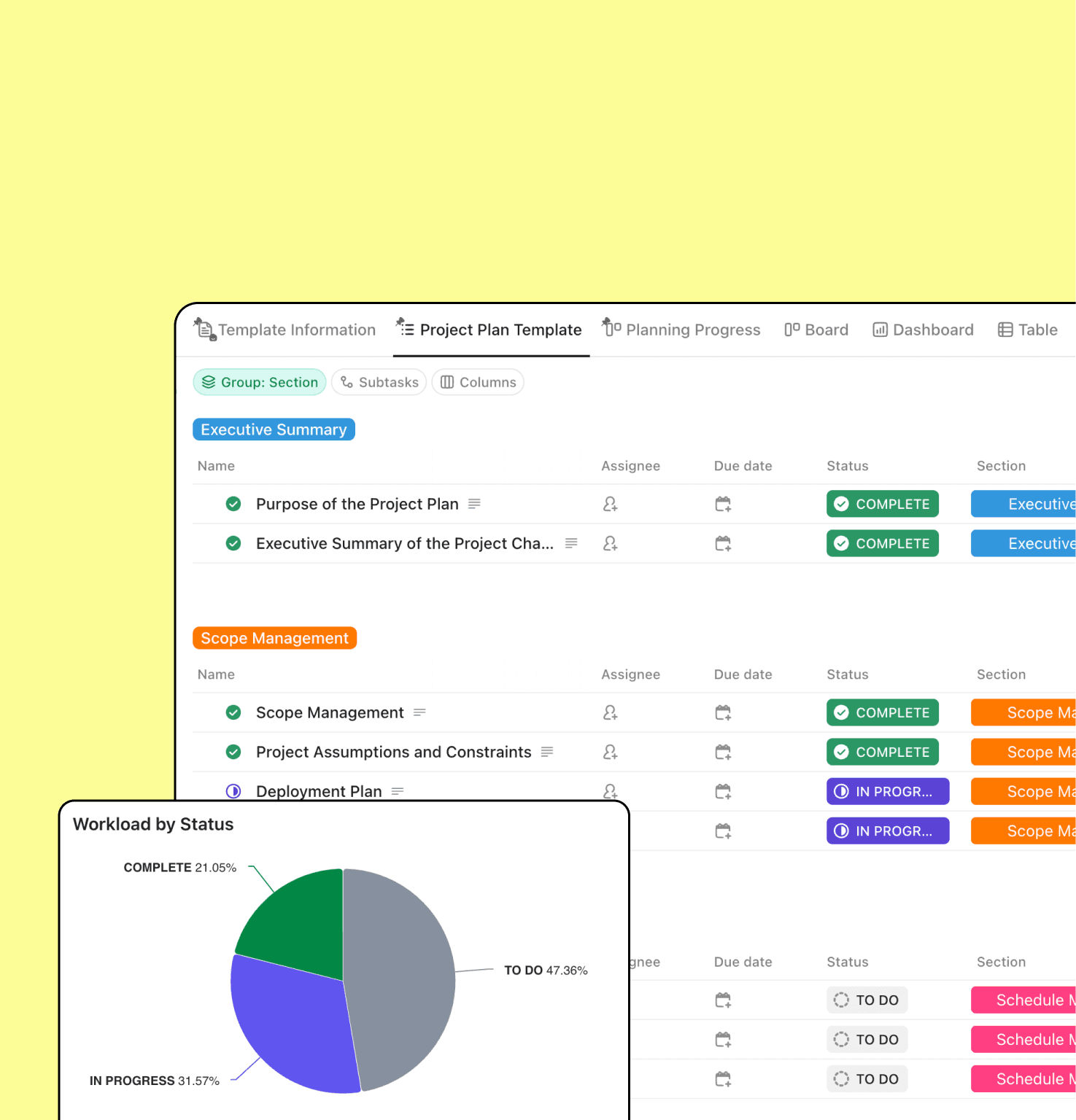Click the Due date column header under Scope Management
This screenshot has width=1076, height=1120.
pyautogui.click(x=743, y=674)
